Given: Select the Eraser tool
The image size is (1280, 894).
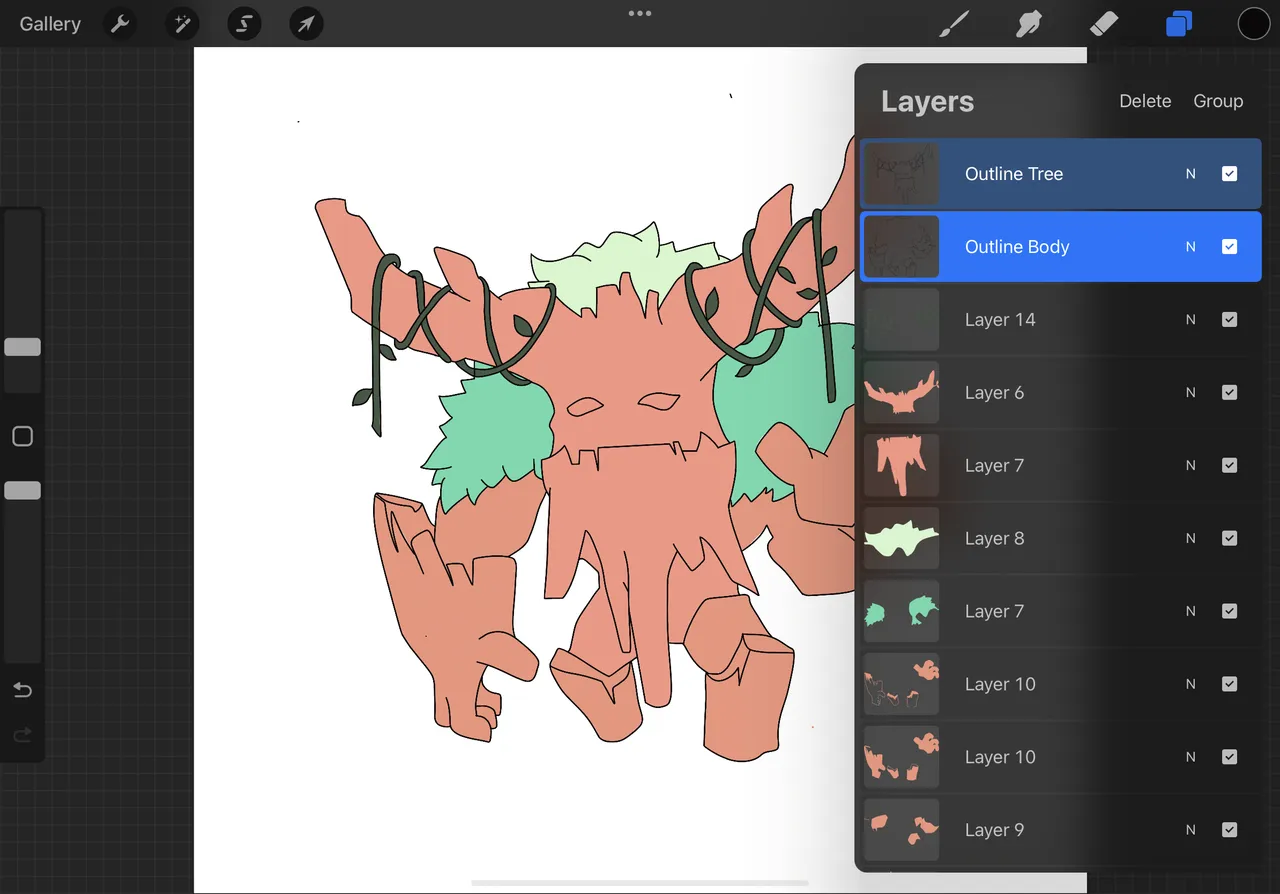Looking at the screenshot, I should coord(1103,24).
